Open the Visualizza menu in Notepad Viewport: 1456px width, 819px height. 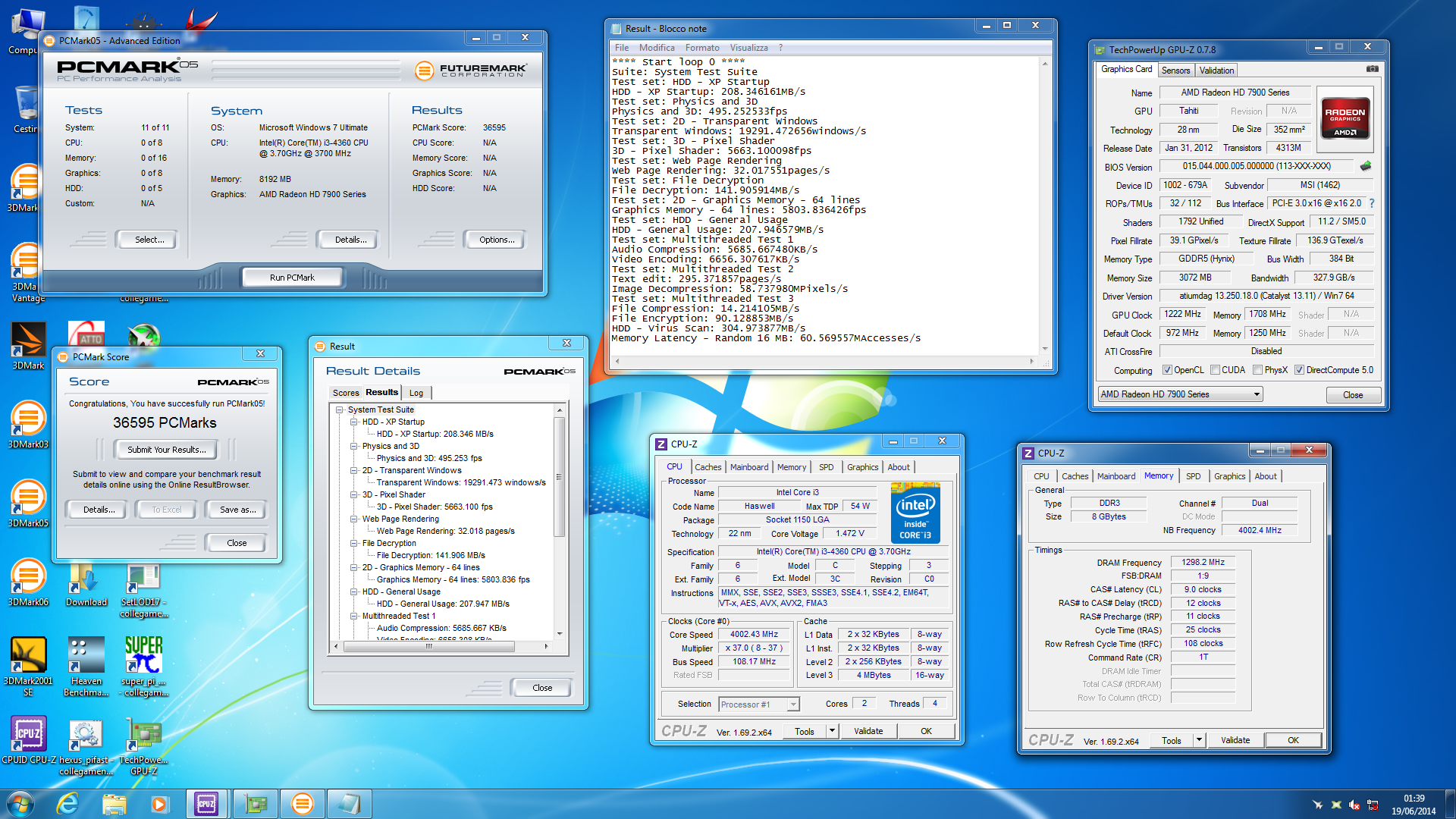point(748,48)
